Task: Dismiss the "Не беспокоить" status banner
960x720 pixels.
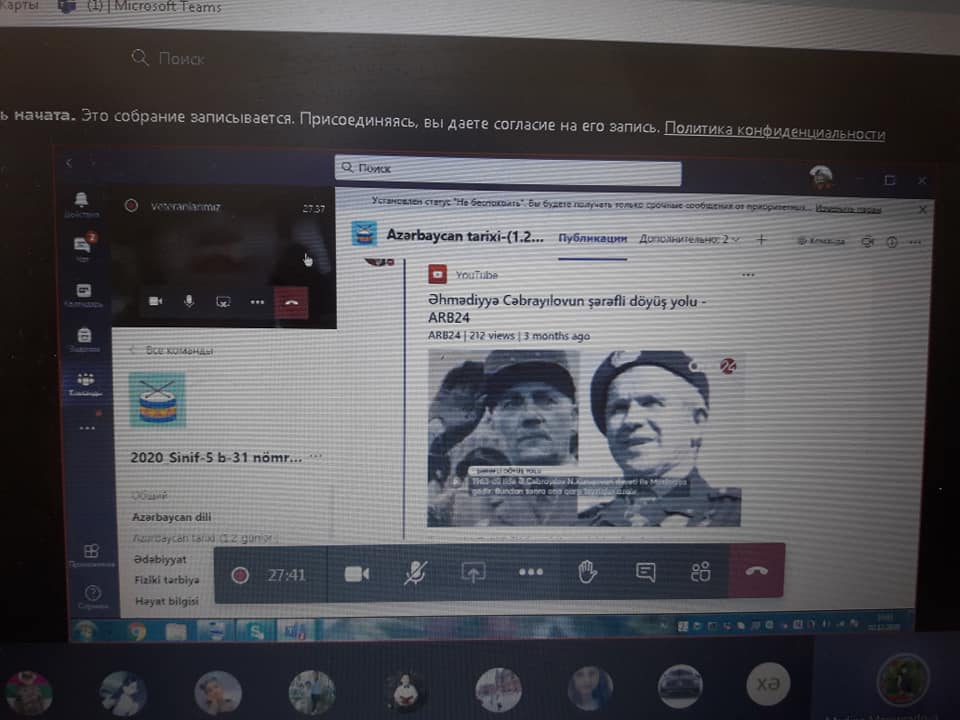Action: click(923, 209)
